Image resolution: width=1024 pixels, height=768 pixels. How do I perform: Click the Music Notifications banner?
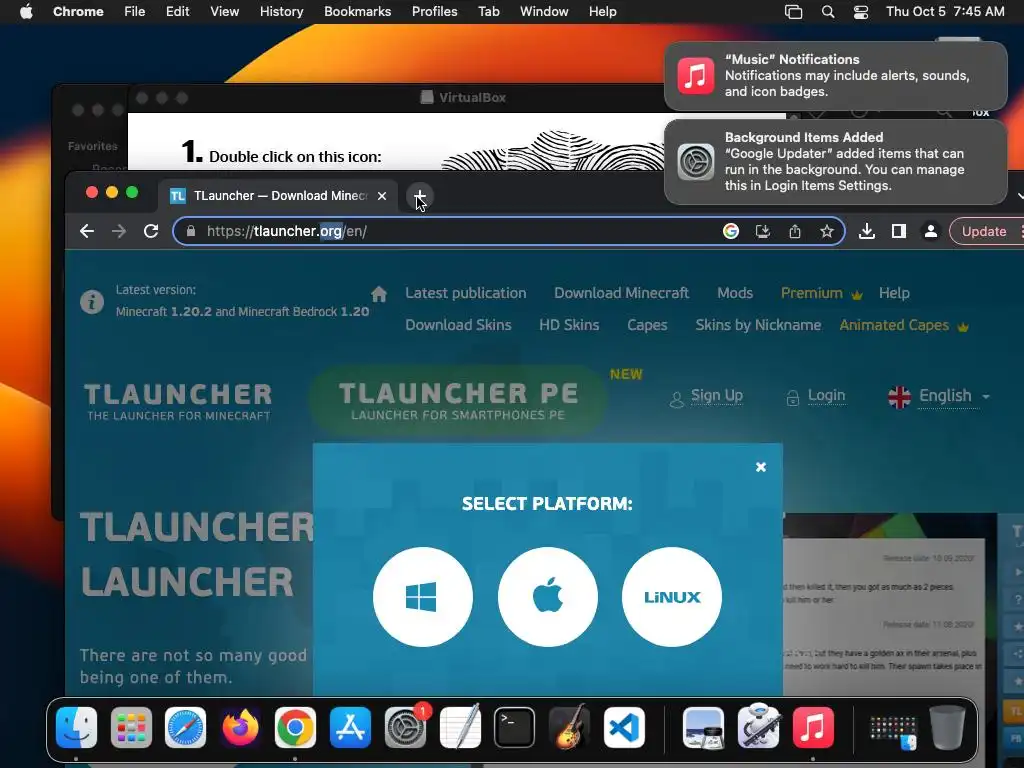pyautogui.click(x=836, y=76)
